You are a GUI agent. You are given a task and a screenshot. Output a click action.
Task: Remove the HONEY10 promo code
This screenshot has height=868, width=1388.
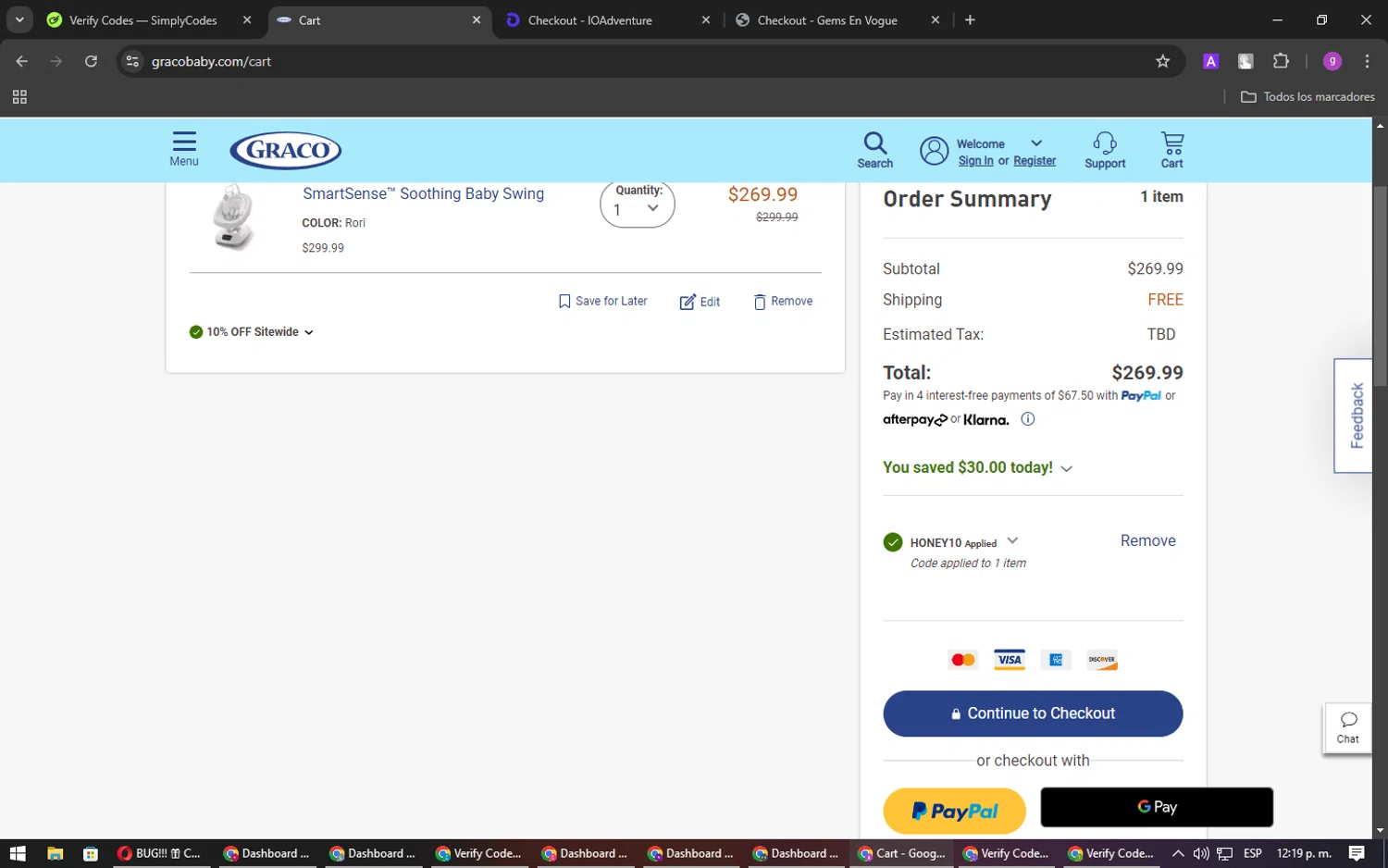click(1147, 541)
